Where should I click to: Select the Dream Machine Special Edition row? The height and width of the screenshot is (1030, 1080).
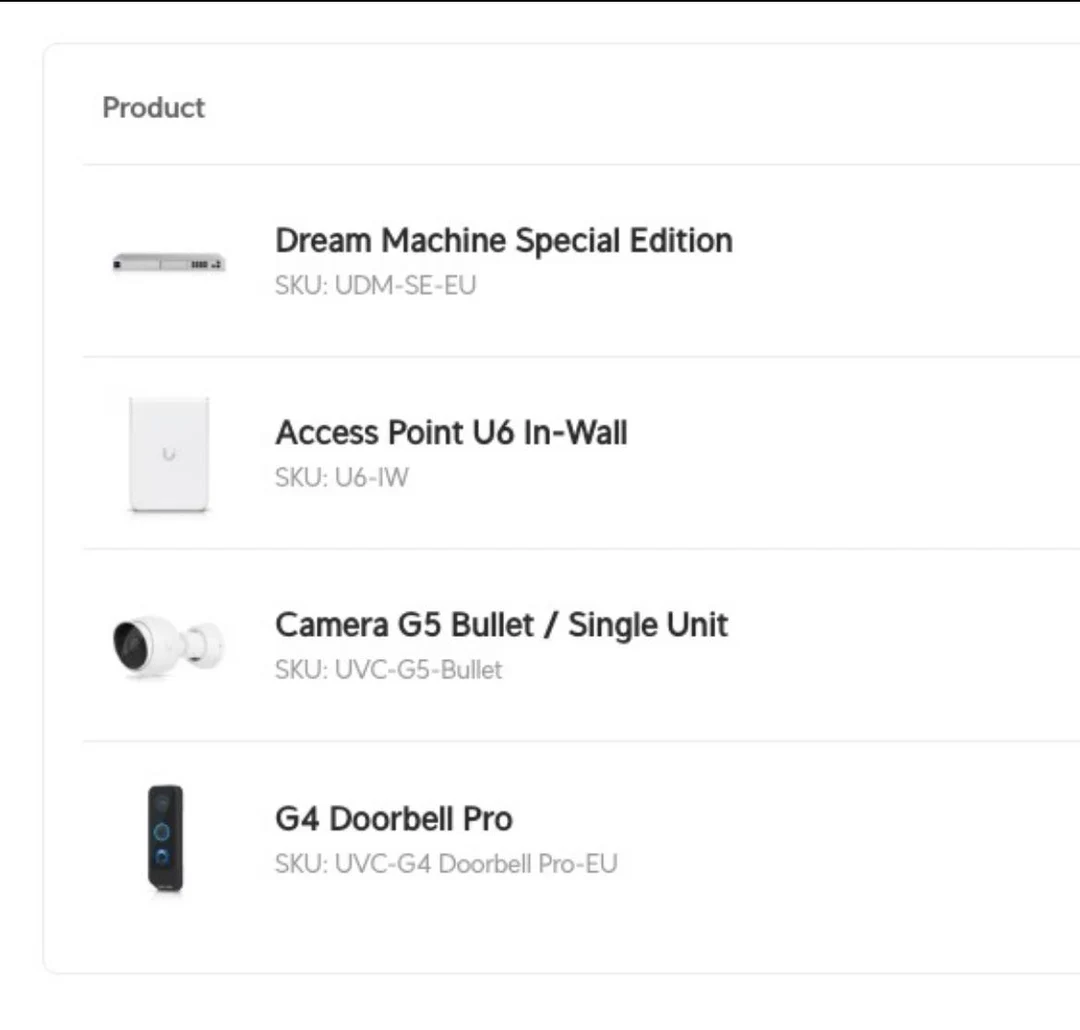[x=540, y=262]
